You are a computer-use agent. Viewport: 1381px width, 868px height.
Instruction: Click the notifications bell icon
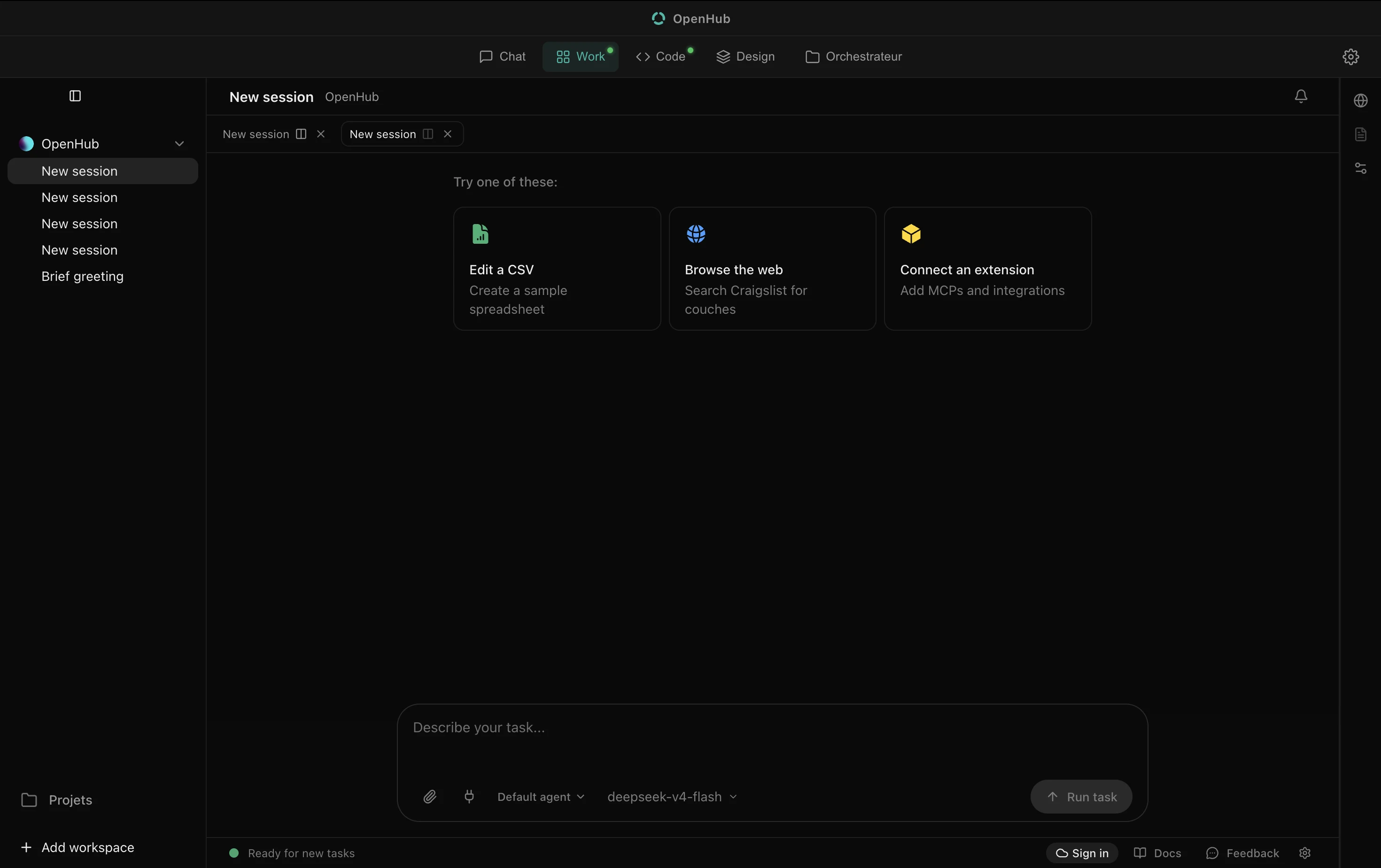point(1301,96)
